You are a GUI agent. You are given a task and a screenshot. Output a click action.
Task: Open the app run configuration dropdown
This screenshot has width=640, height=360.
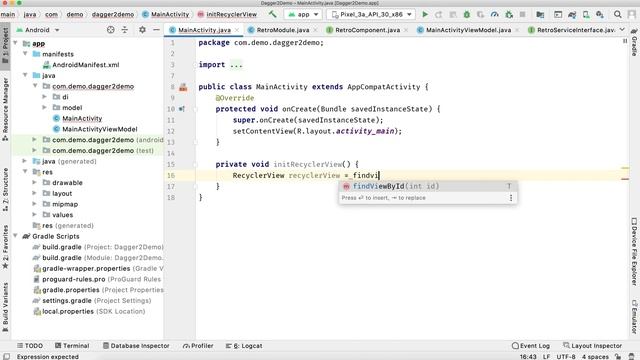(303, 14)
